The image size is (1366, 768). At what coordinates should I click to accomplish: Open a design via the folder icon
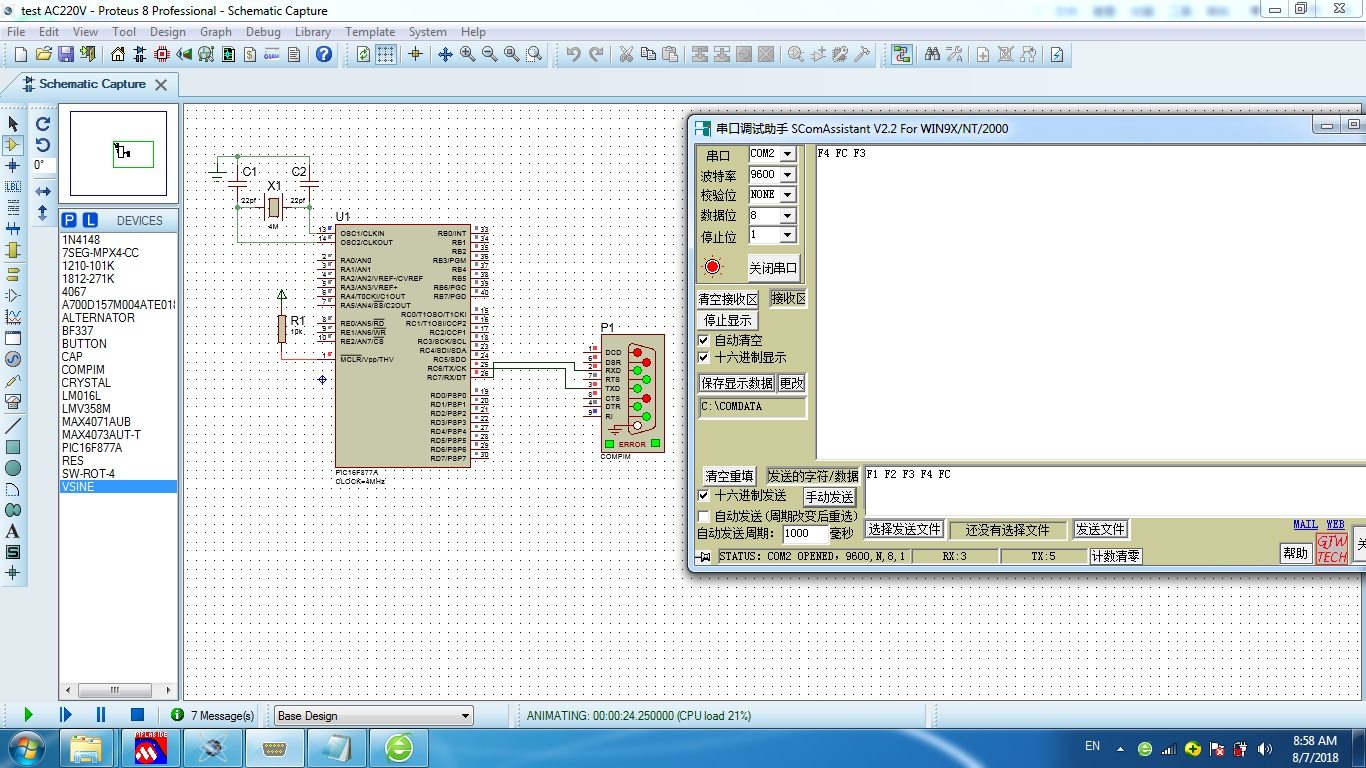pyautogui.click(x=44, y=54)
